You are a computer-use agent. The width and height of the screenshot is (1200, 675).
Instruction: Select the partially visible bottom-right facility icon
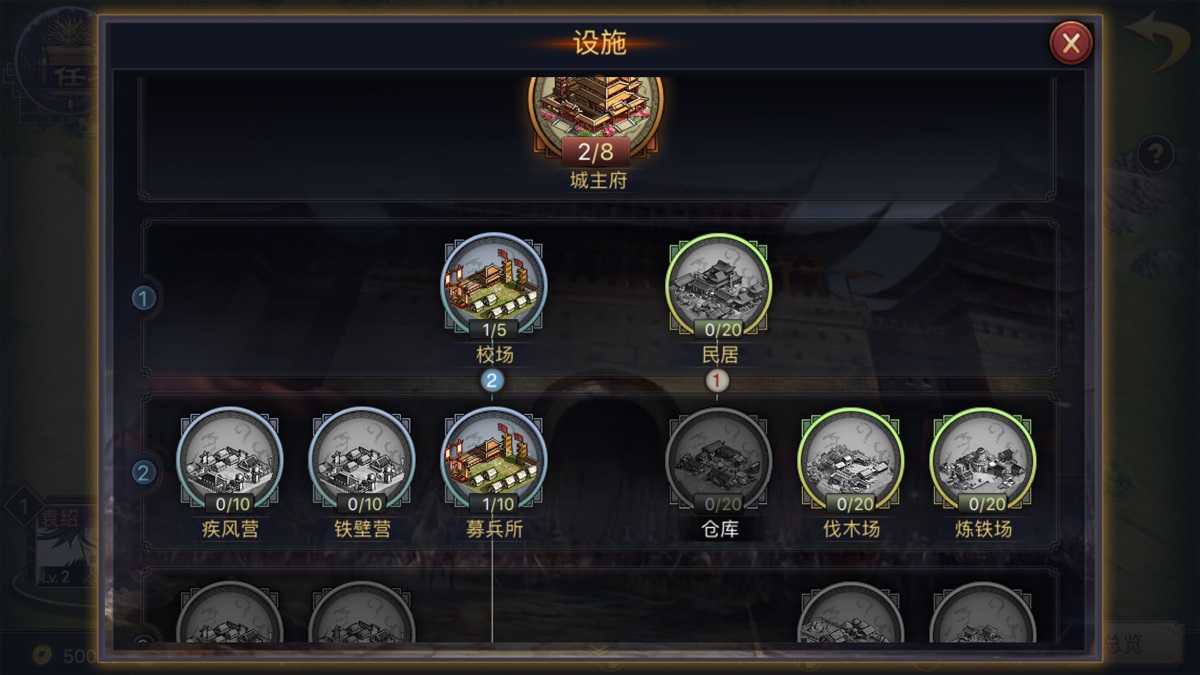(x=983, y=612)
